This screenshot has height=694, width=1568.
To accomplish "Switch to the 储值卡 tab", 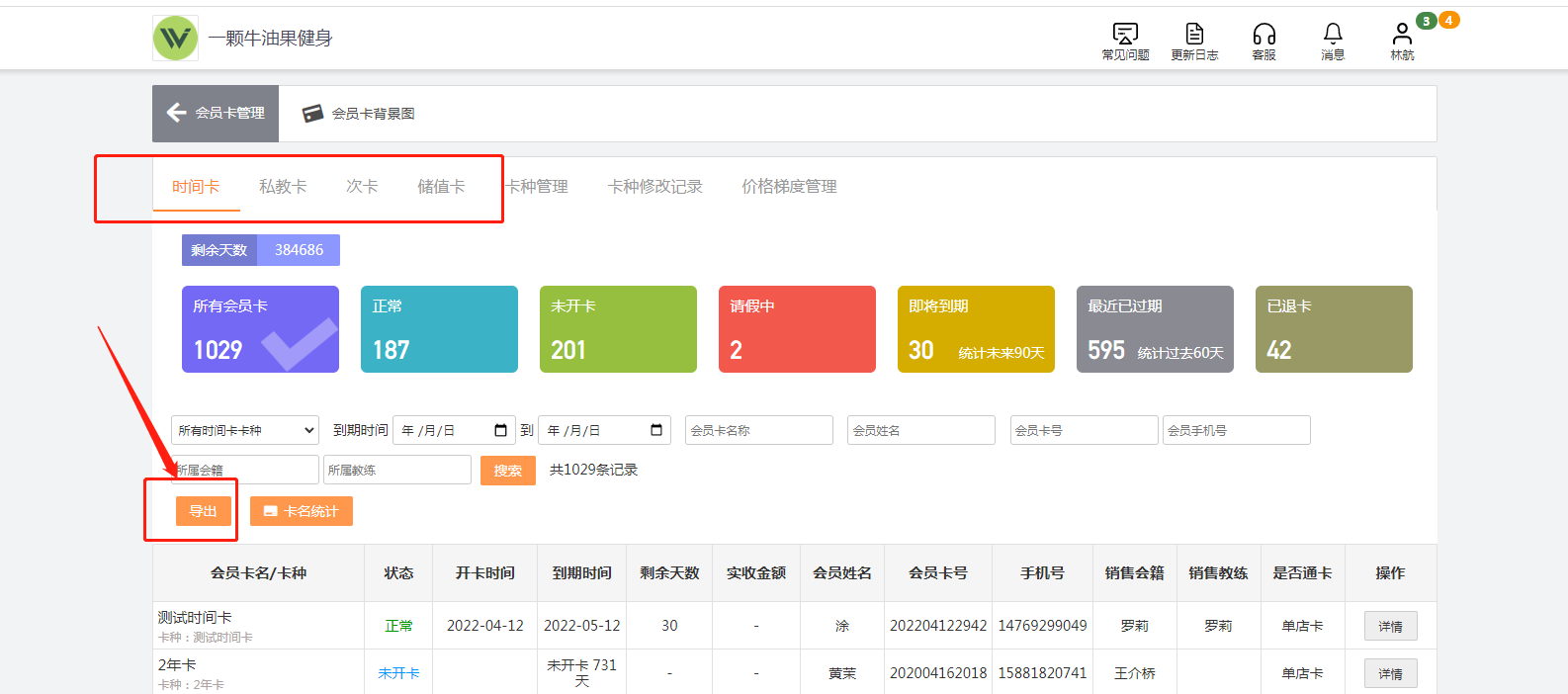I will [x=441, y=187].
